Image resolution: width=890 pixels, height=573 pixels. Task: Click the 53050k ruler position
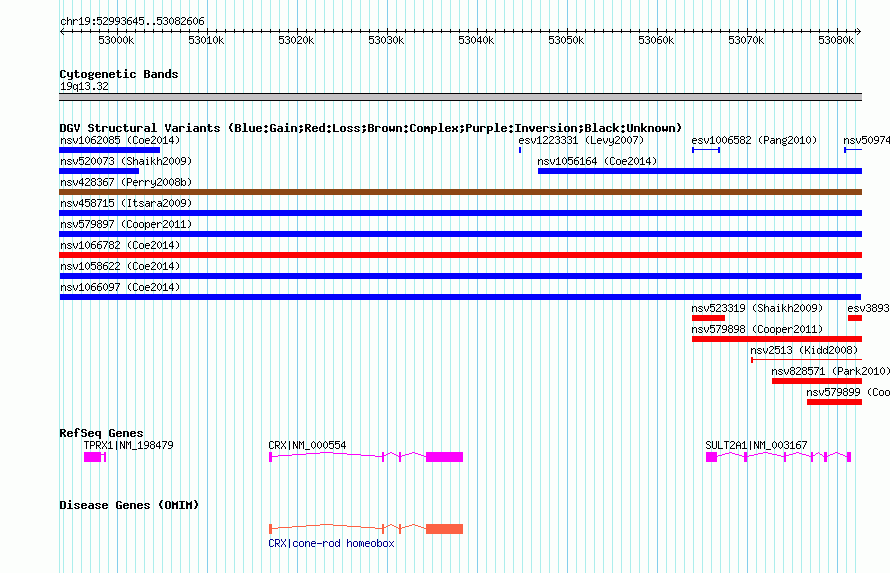pyautogui.click(x=566, y=40)
